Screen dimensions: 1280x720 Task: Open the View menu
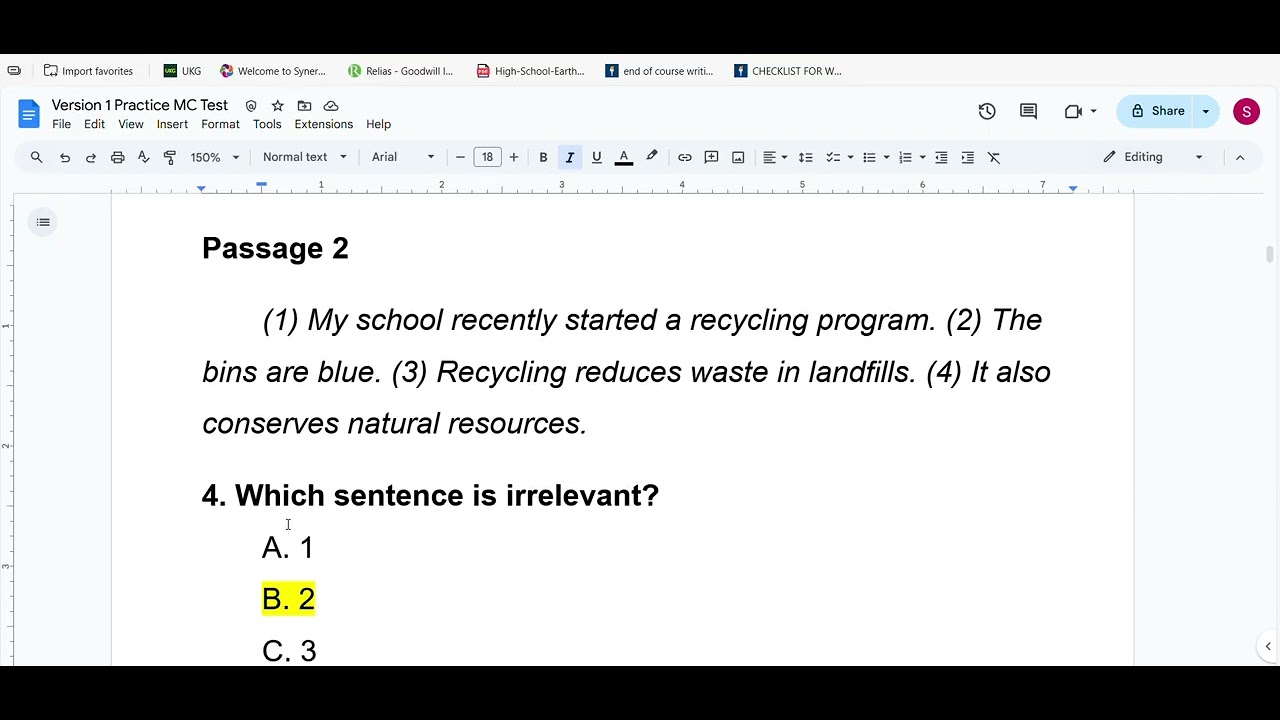coord(131,124)
